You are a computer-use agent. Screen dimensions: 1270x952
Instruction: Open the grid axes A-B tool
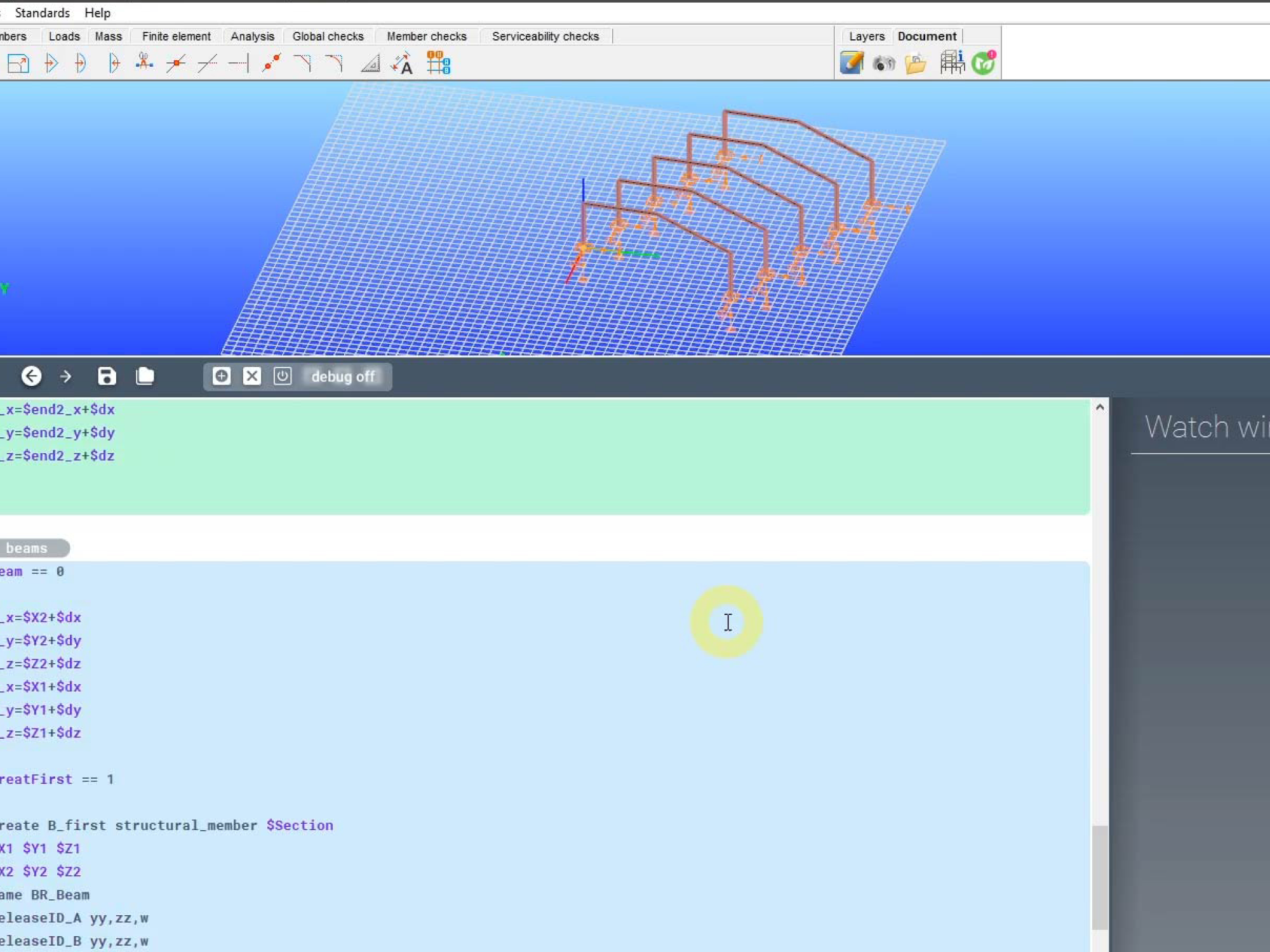(438, 63)
